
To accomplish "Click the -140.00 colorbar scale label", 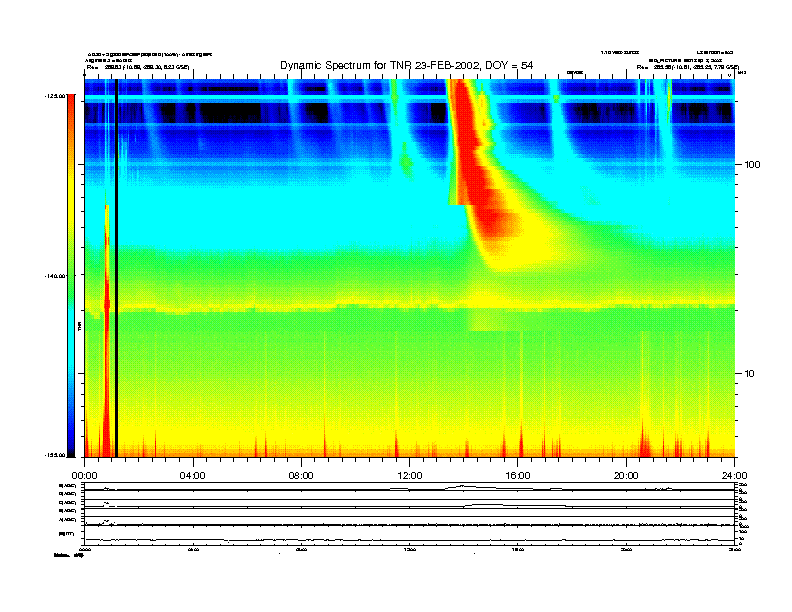I will pyautogui.click(x=56, y=276).
